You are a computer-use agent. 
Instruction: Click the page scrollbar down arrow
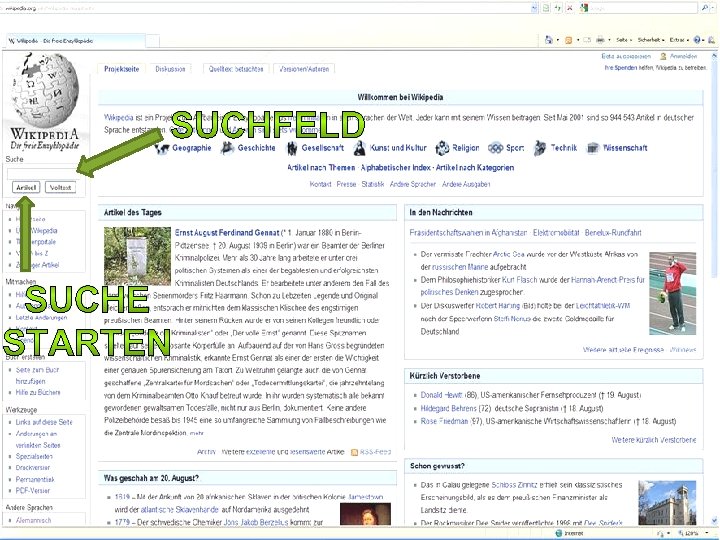point(714,521)
